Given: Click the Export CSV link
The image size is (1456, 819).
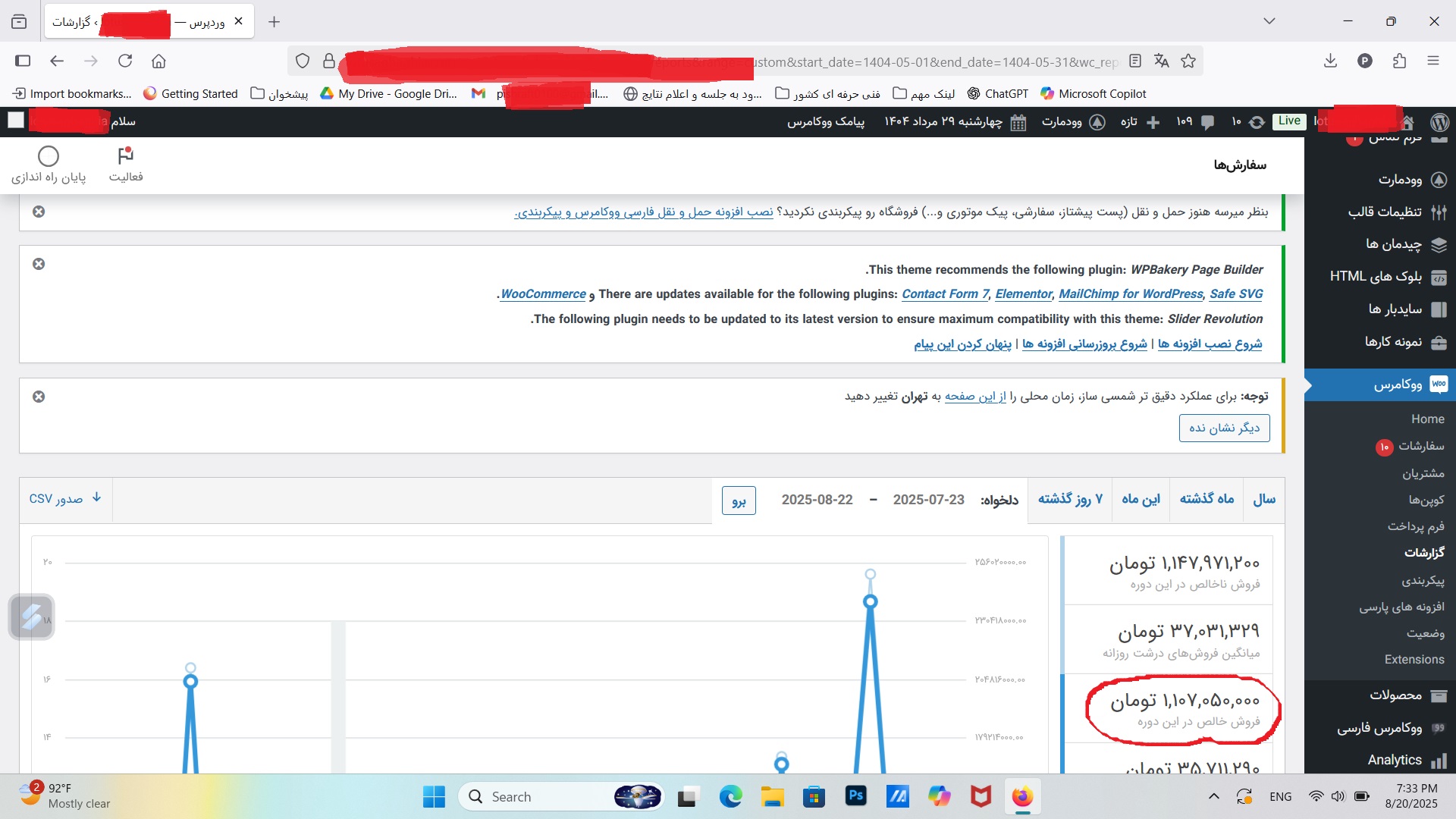Looking at the screenshot, I should coord(65,499).
